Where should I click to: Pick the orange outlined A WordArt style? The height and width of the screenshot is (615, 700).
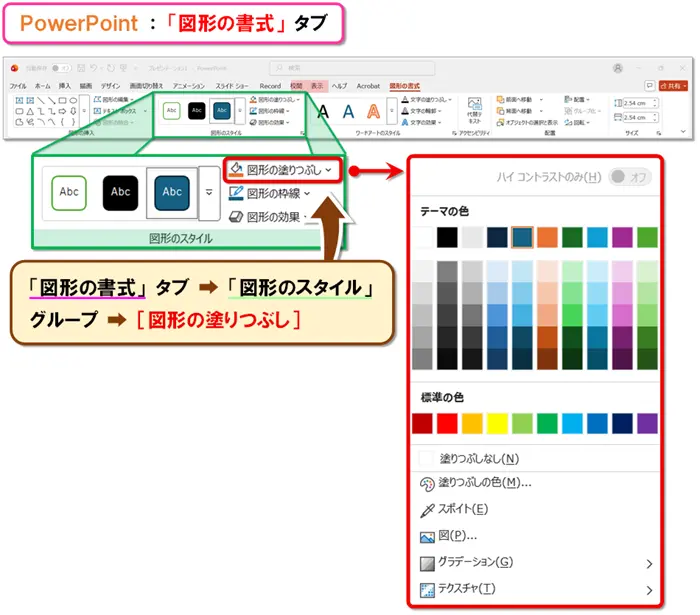click(x=373, y=112)
